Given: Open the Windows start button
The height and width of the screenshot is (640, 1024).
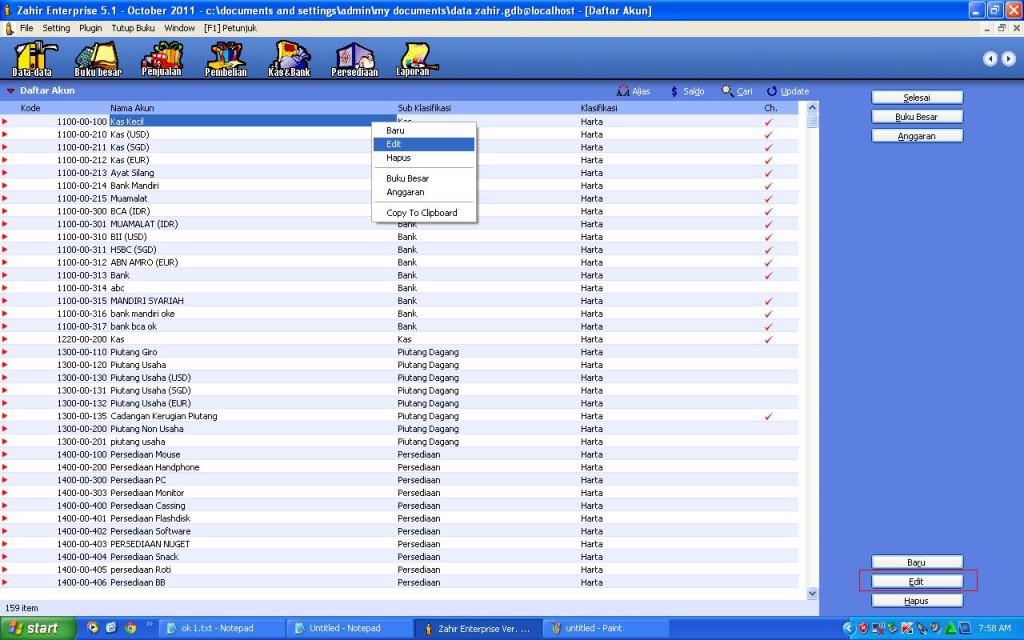Looking at the screenshot, I should 39,628.
